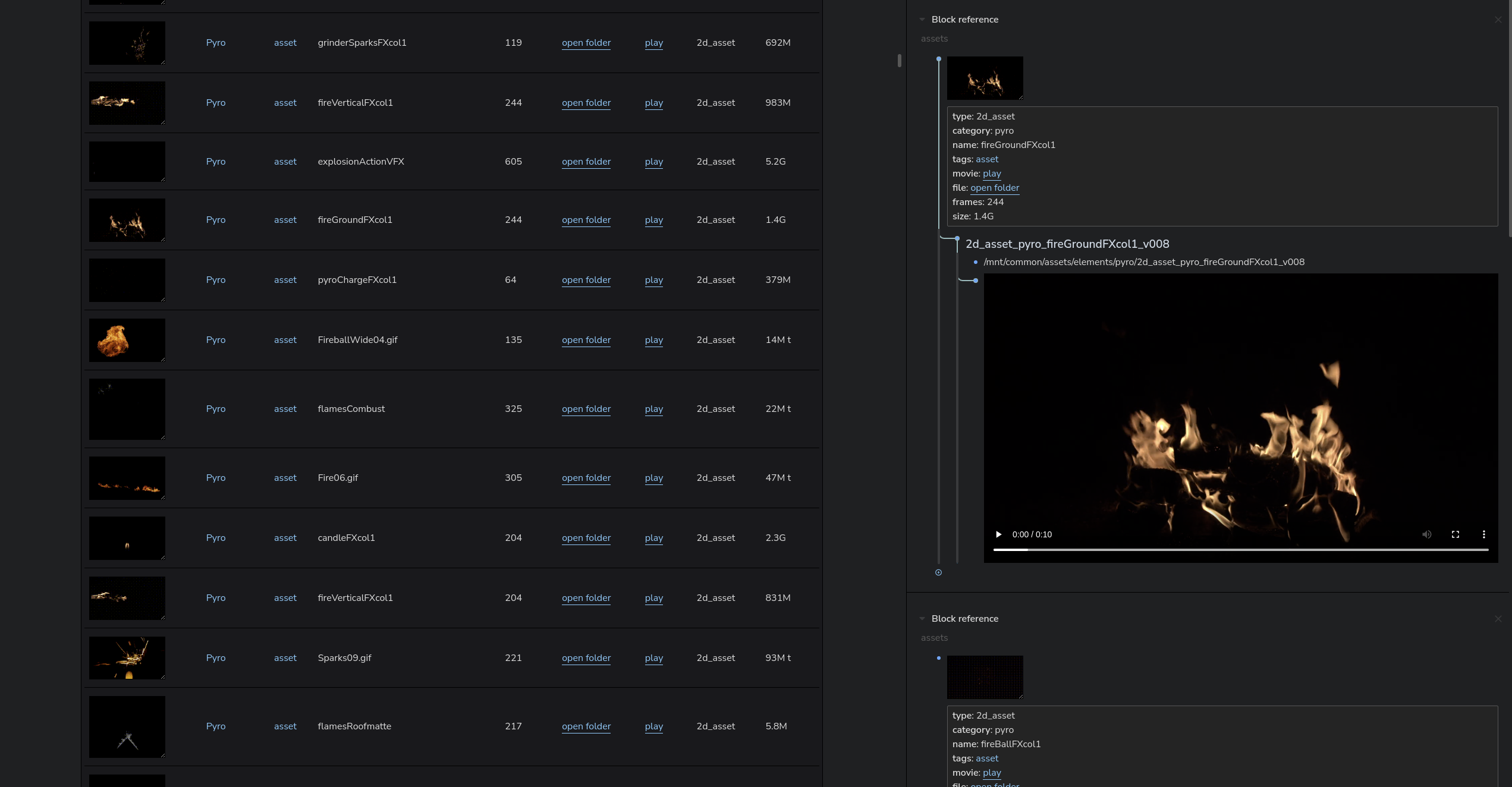Collapse the second Block reference section

click(922, 619)
